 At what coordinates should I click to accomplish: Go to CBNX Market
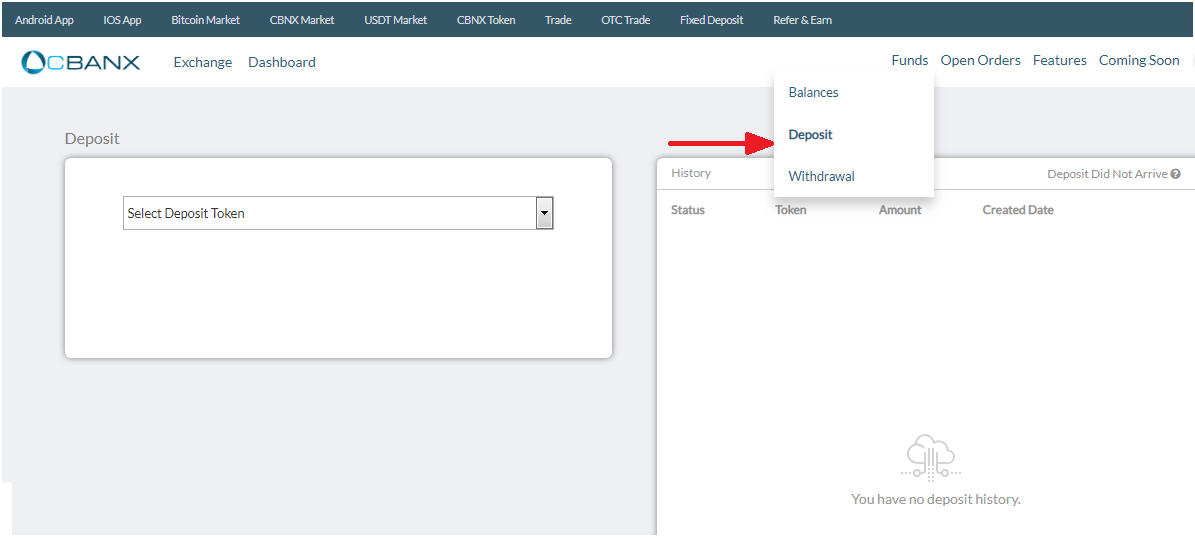[302, 20]
